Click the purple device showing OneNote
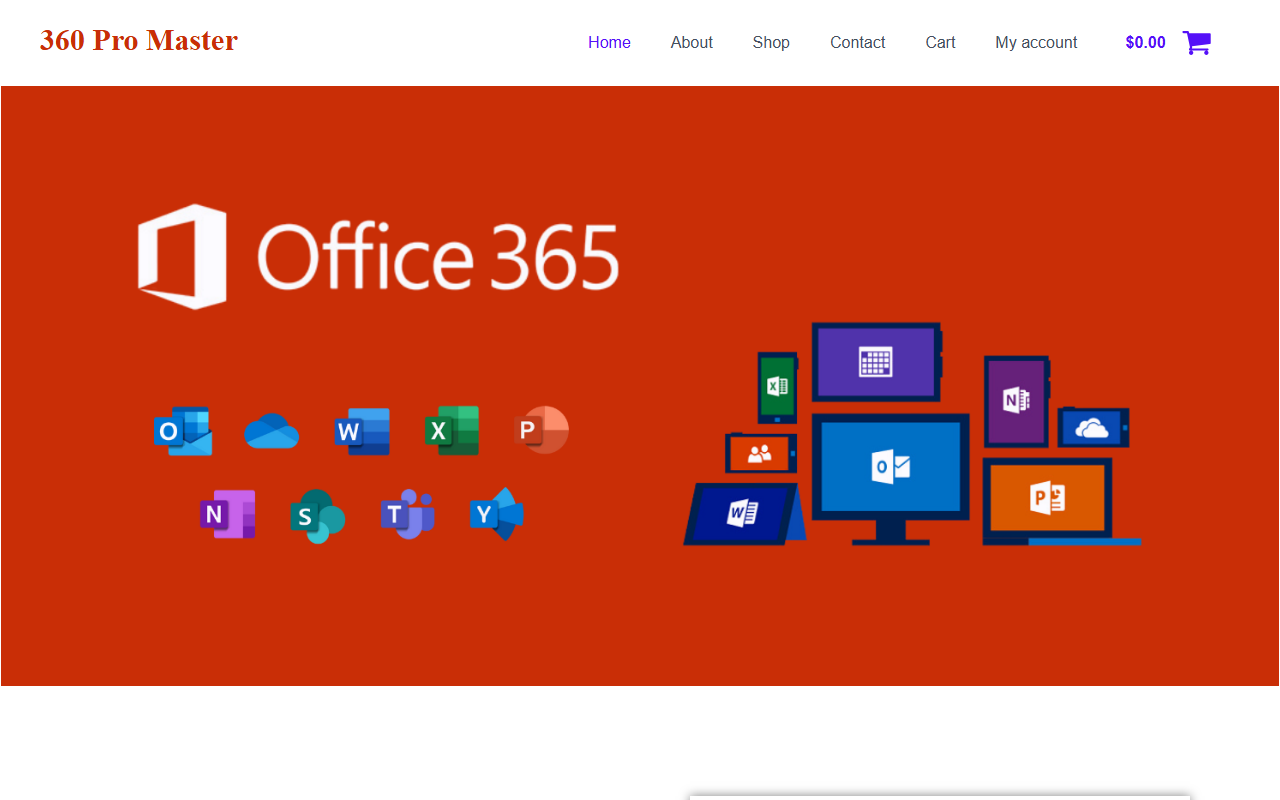 (1017, 401)
